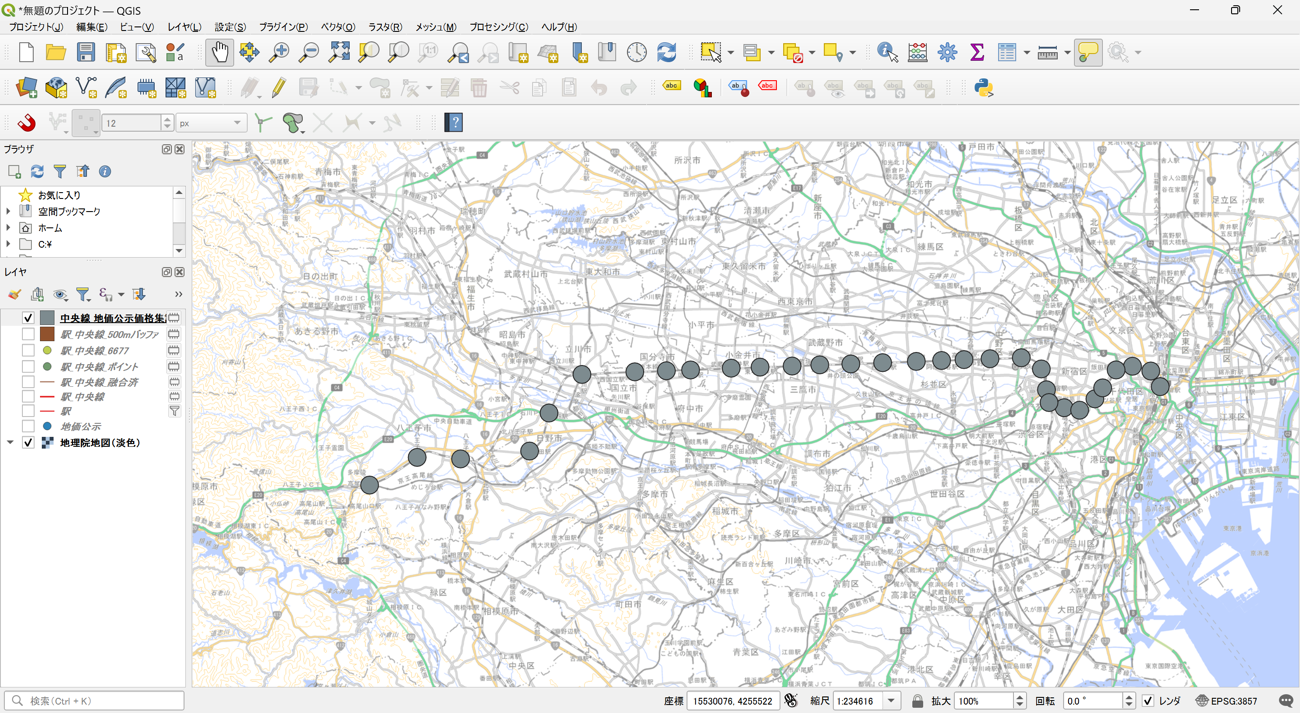Image resolution: width=1300 pixels, height=713 pixels.
Task: Open the プロセシング(C) menu
Action: 499,27
